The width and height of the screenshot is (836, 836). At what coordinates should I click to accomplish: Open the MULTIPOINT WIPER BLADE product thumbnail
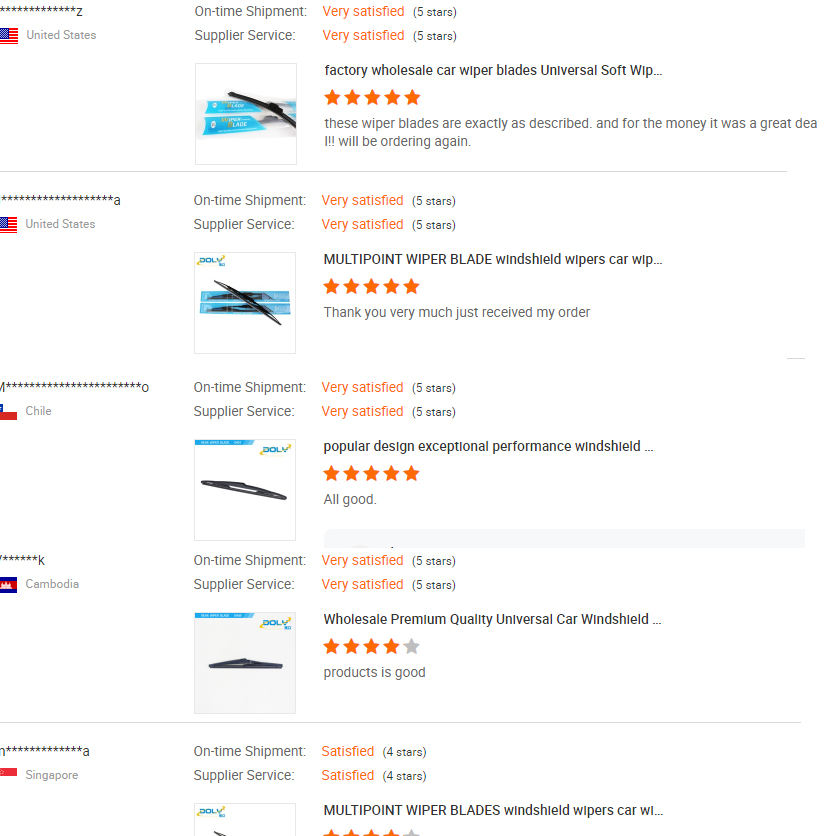[x=245, y=303]
